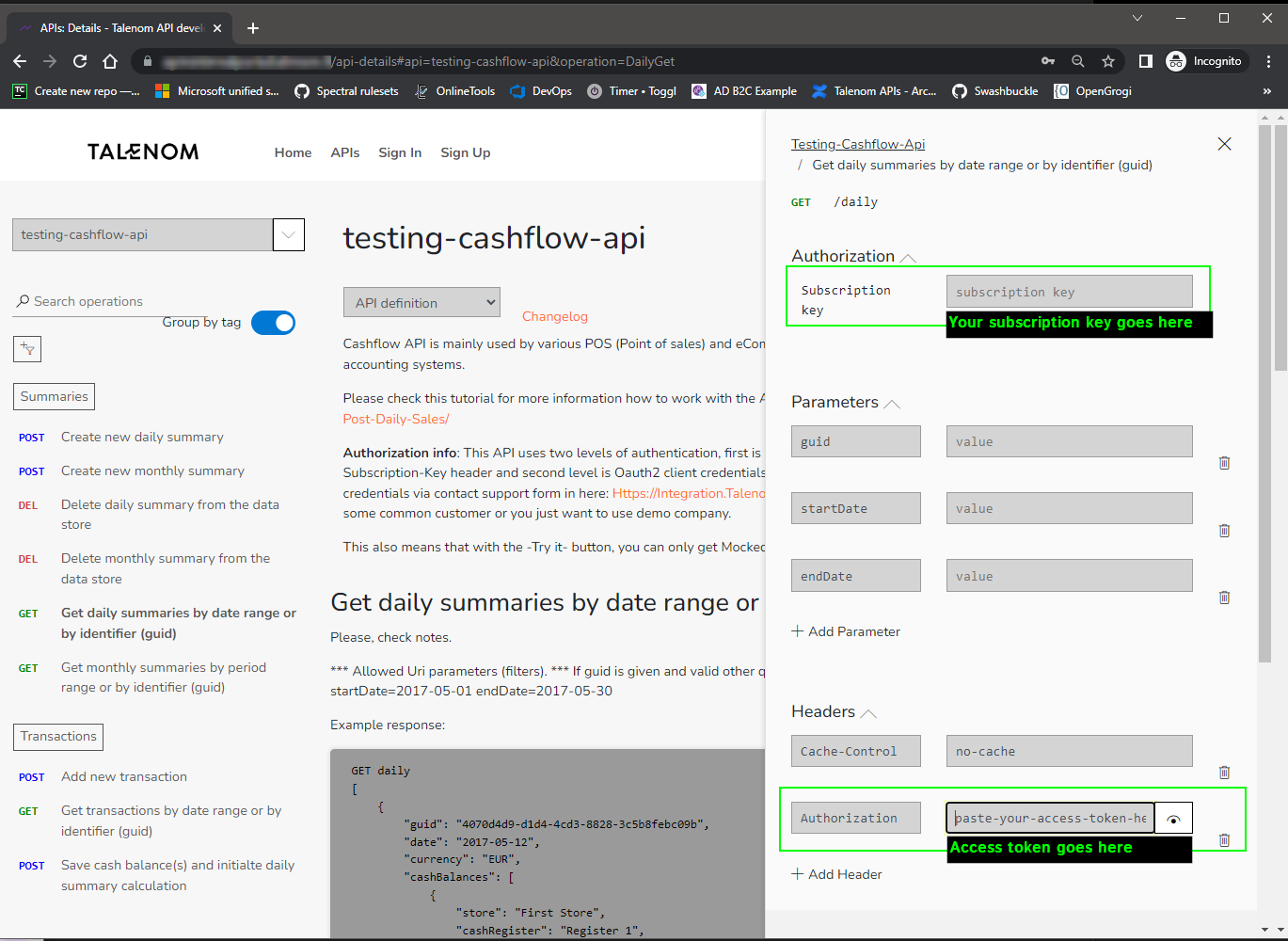1288x941 pixels.
Task: Collapse the Authorization section
Action: click(x=908, y=258)
